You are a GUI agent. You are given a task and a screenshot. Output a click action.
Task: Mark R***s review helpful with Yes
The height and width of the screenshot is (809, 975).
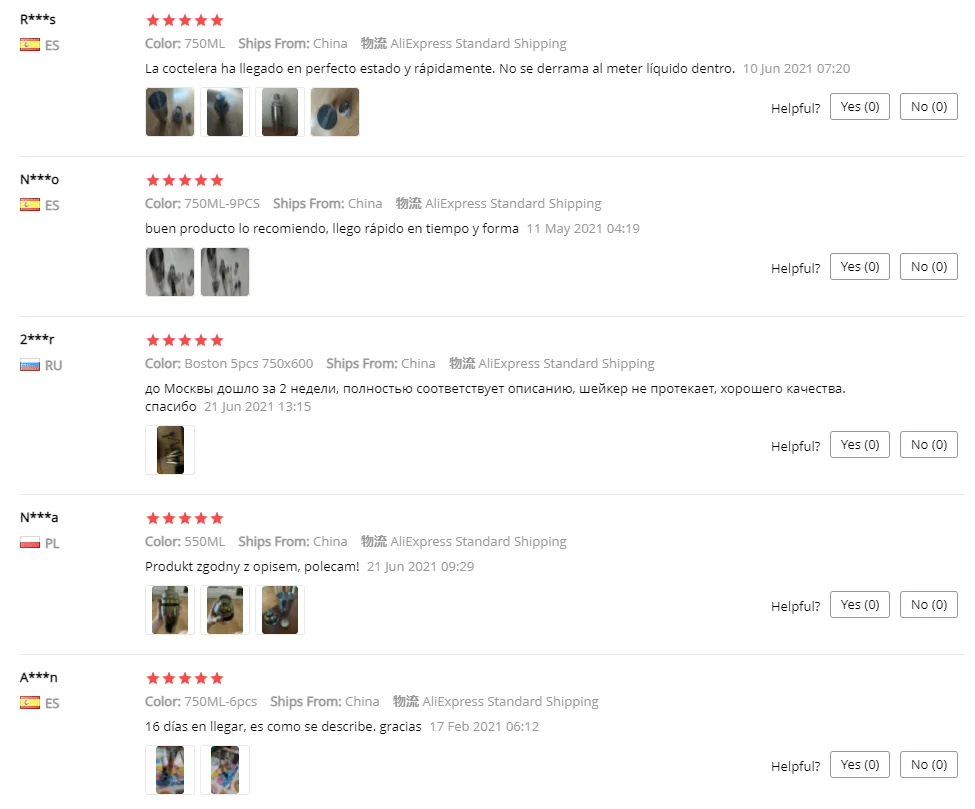point(860,106)
